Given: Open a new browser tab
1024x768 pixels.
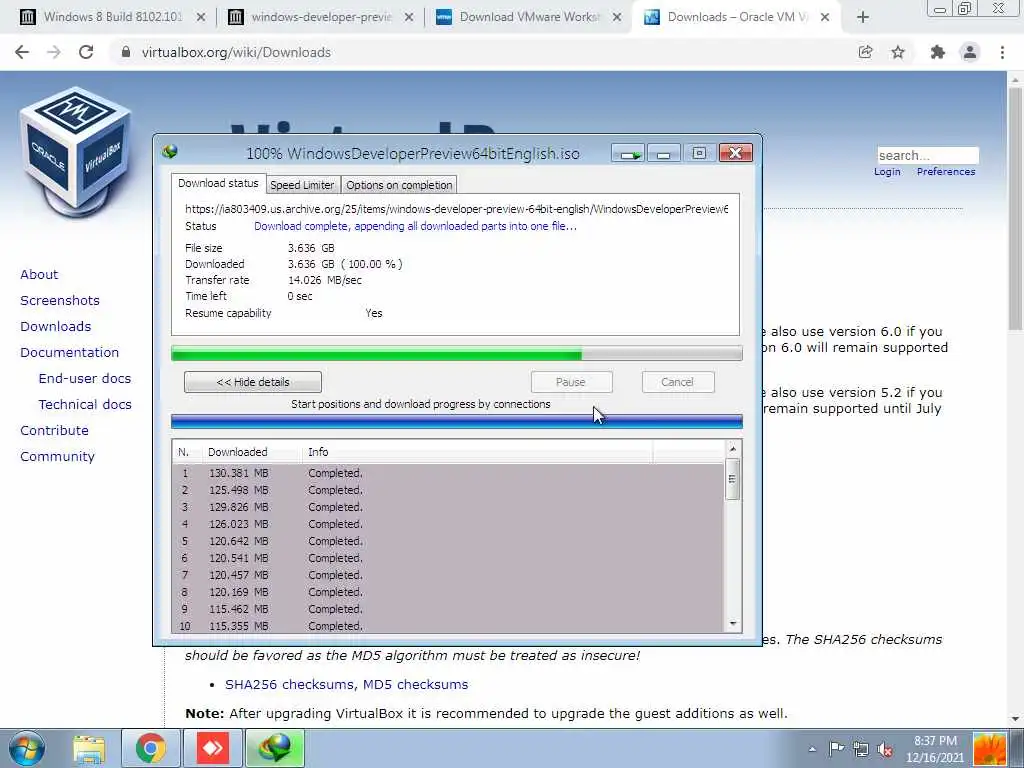Looking at the screenshot, I should click(x=863, y=17).
